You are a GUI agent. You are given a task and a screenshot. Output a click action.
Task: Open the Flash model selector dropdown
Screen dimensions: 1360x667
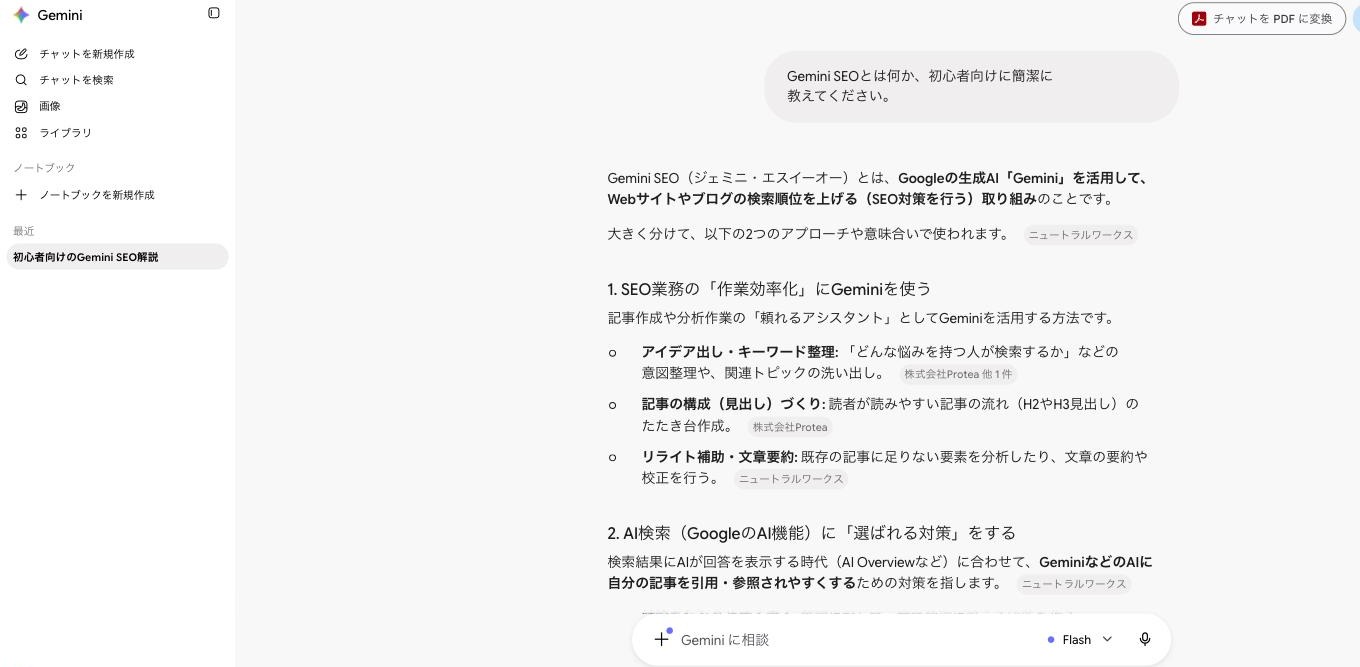[x=1080, y=639]
